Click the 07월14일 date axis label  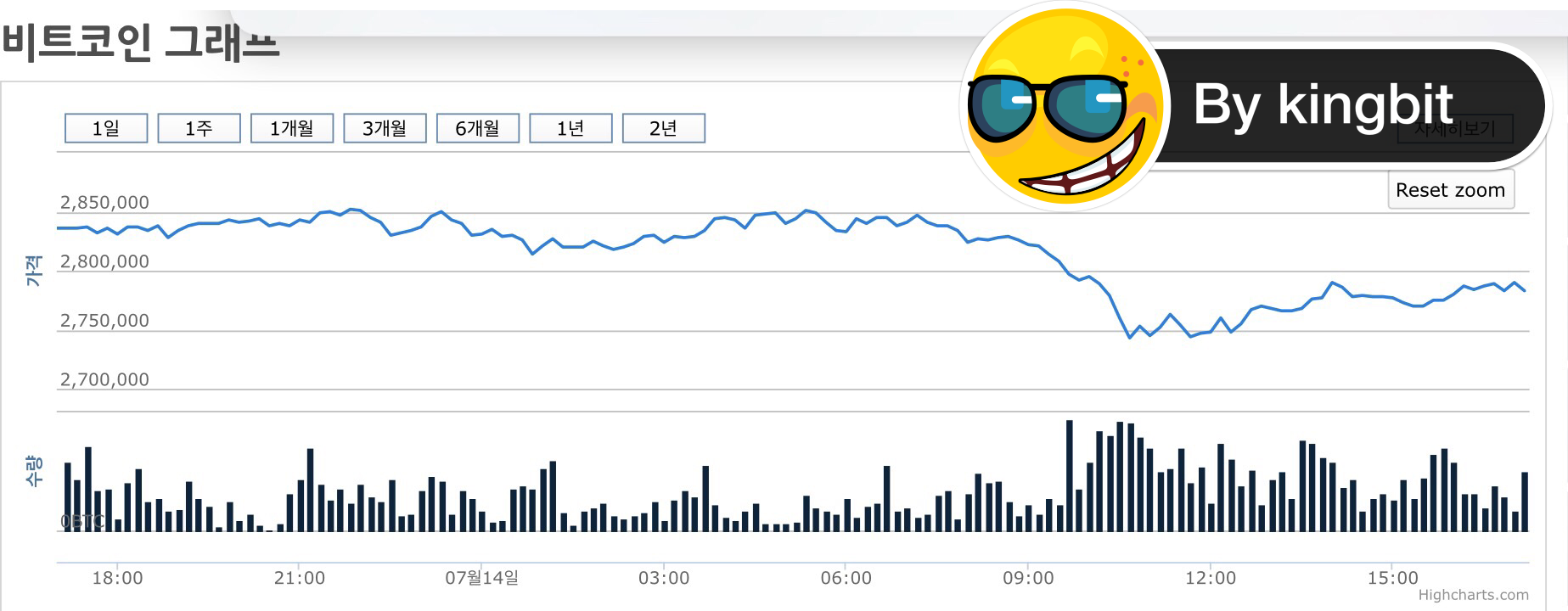pos(481,578)
